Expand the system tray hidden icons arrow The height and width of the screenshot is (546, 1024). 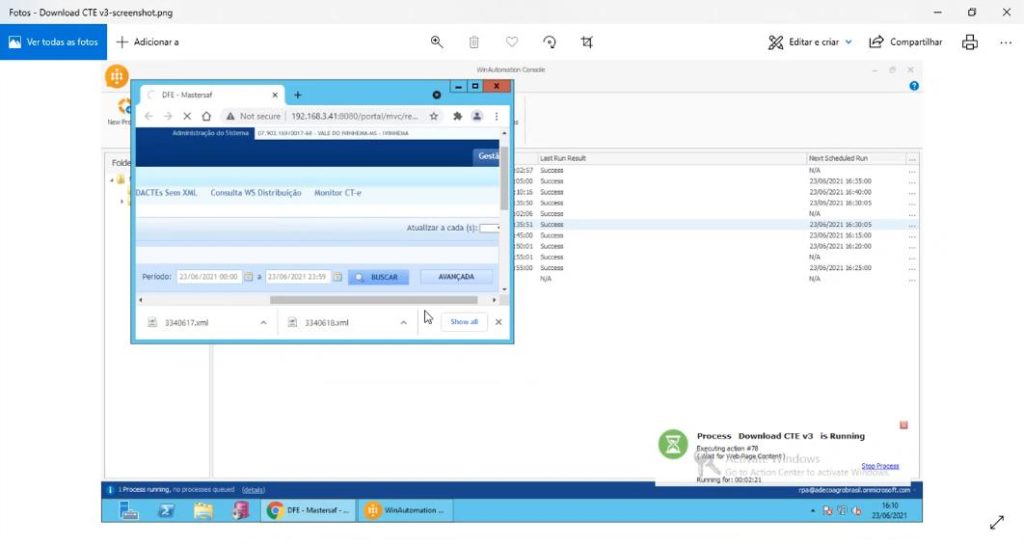[x=812, y=511]
